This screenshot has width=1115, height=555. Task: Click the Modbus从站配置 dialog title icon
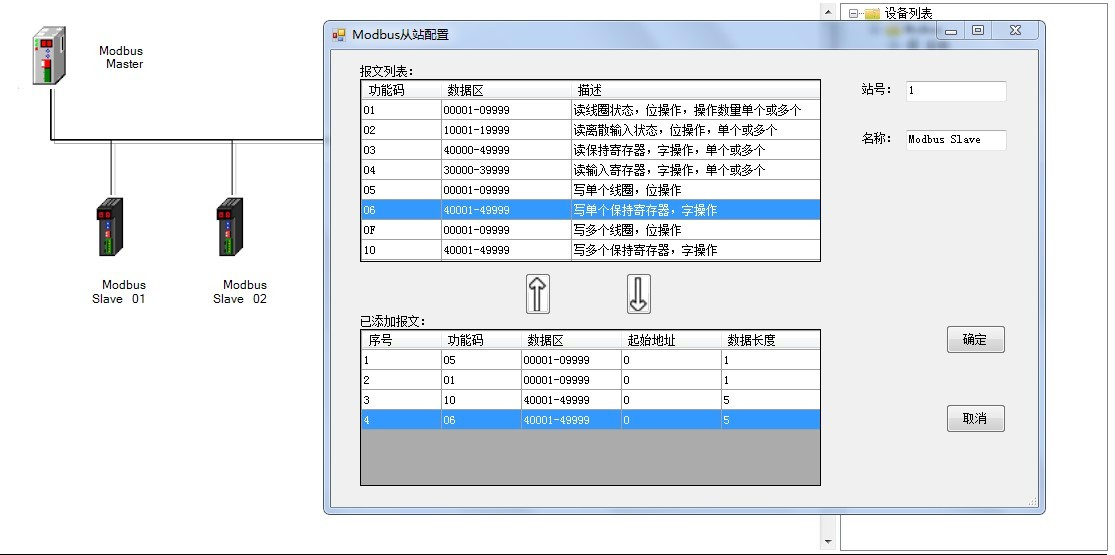(339, 35)
